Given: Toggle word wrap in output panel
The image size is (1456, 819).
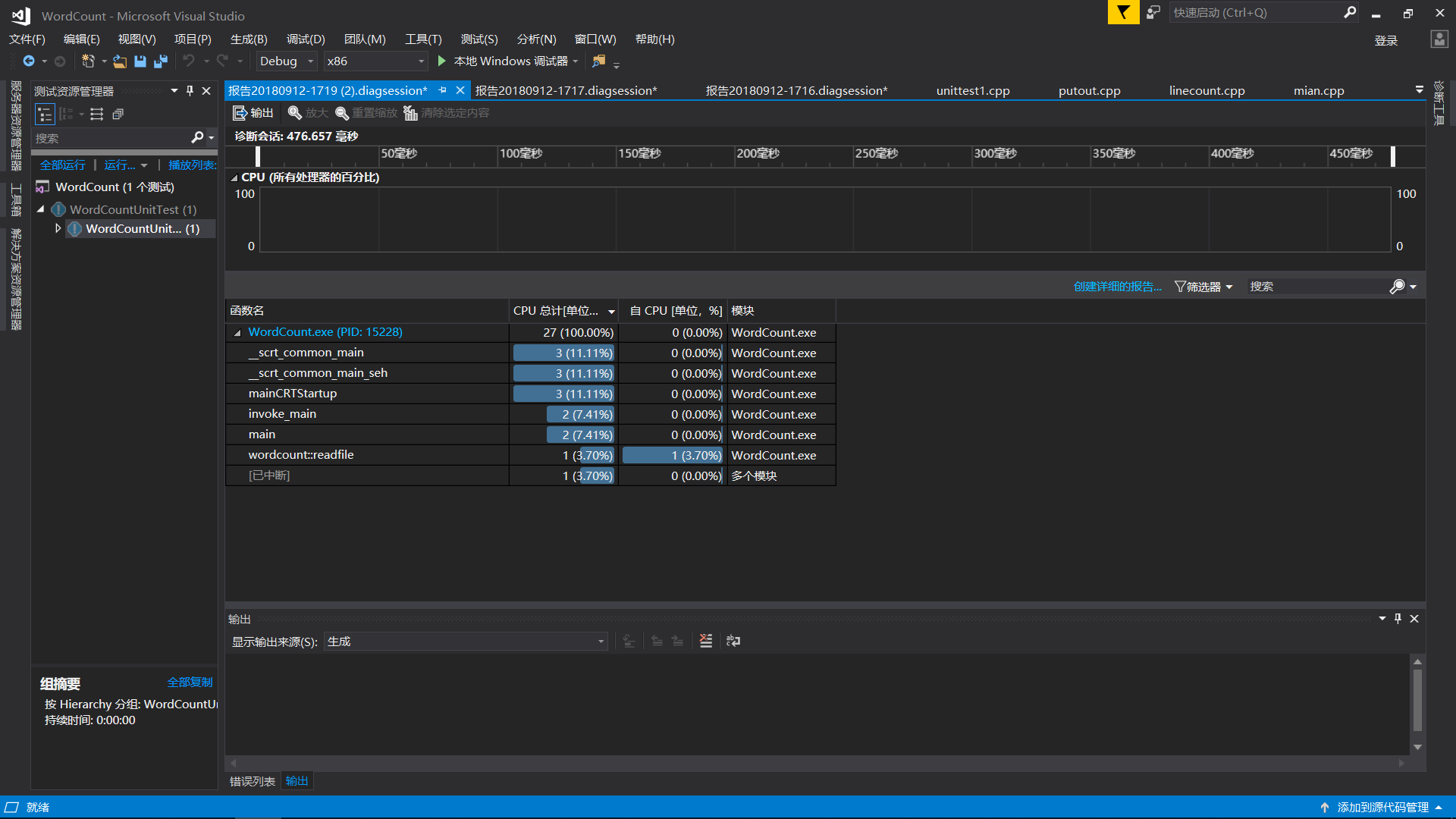Looking at the screenshot, I should [733, 641].
